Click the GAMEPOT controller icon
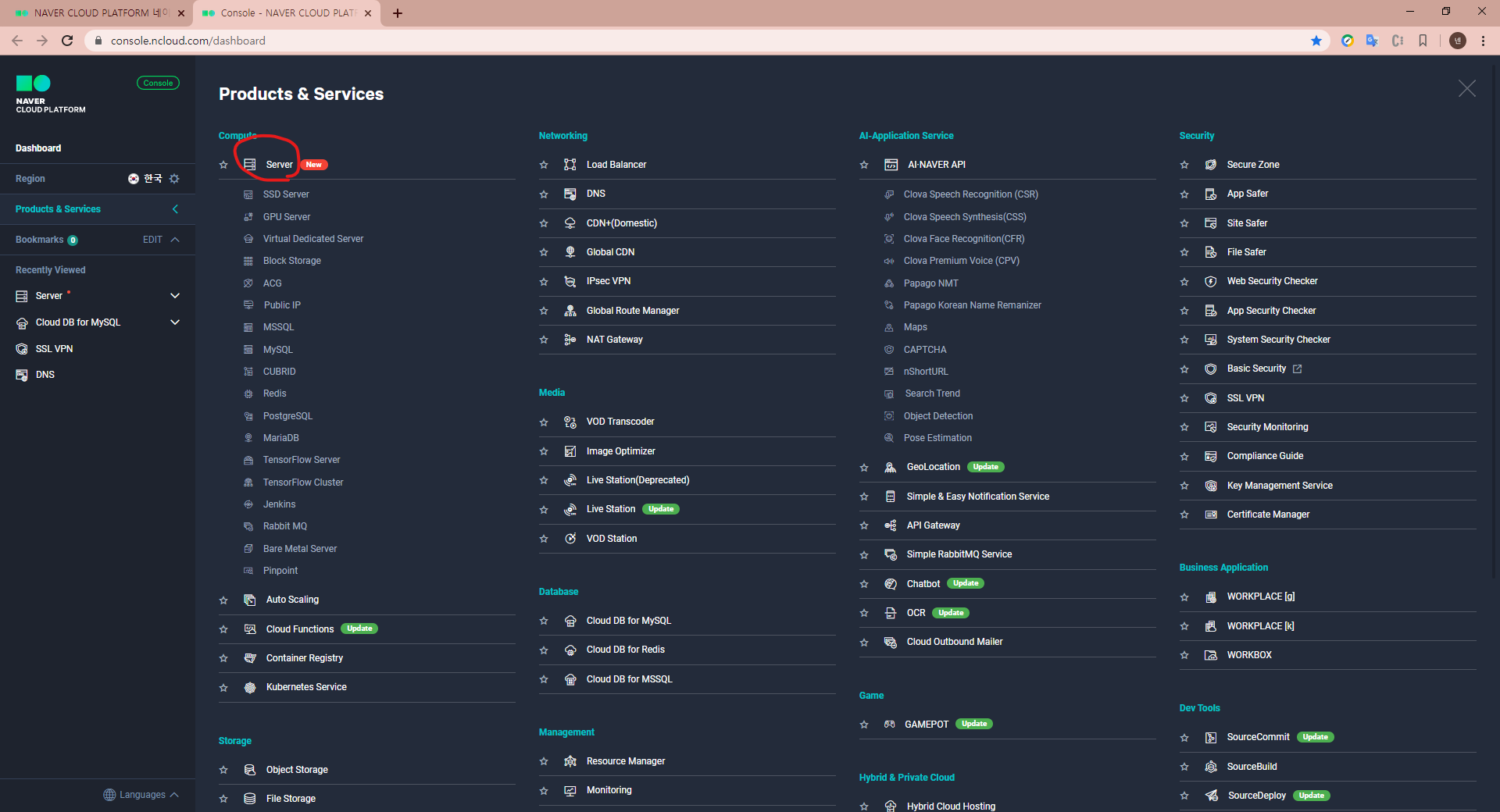 [x=890, y=725]
